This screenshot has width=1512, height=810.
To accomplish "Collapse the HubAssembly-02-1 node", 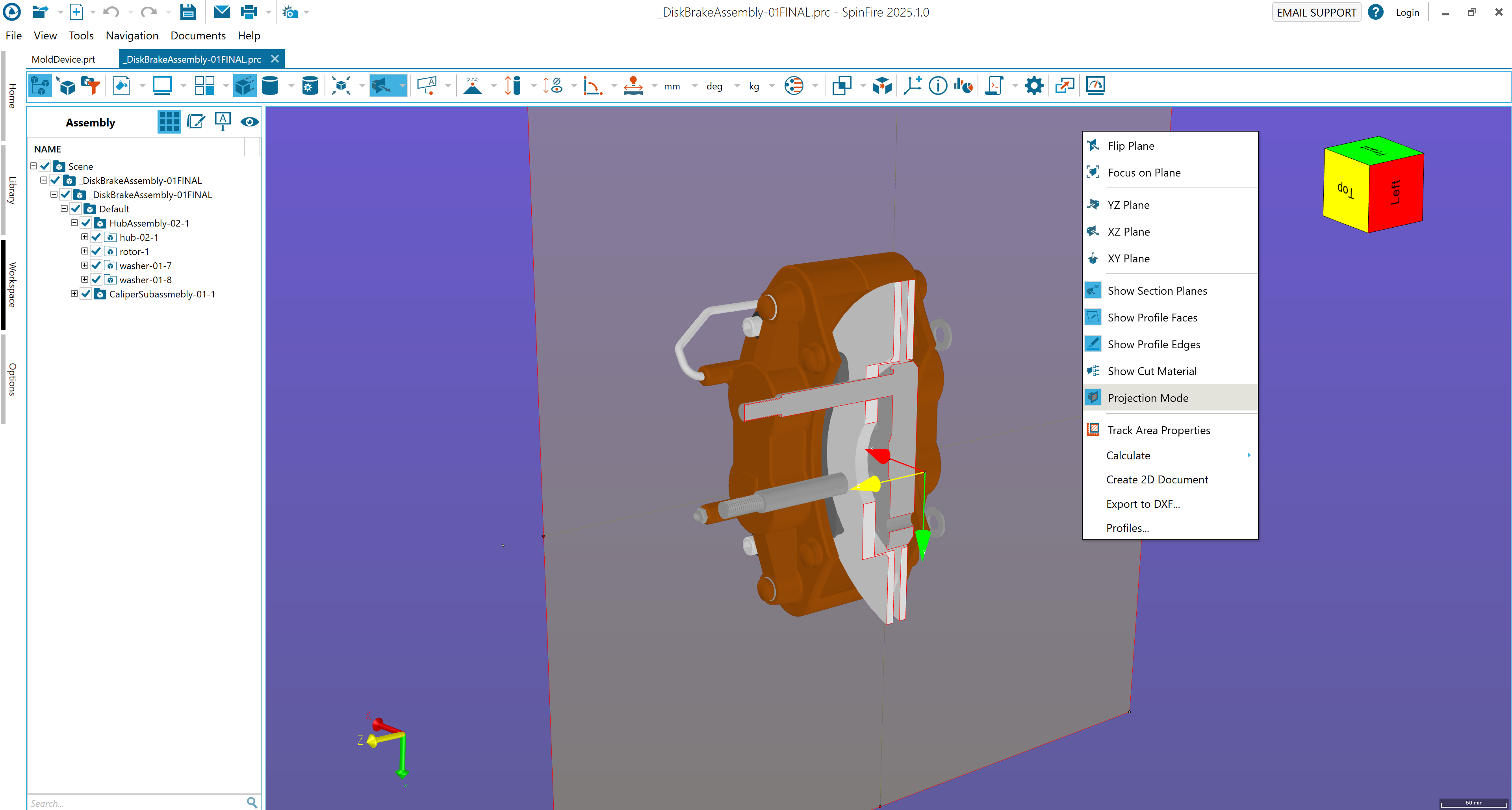I will tap(74, 223).
